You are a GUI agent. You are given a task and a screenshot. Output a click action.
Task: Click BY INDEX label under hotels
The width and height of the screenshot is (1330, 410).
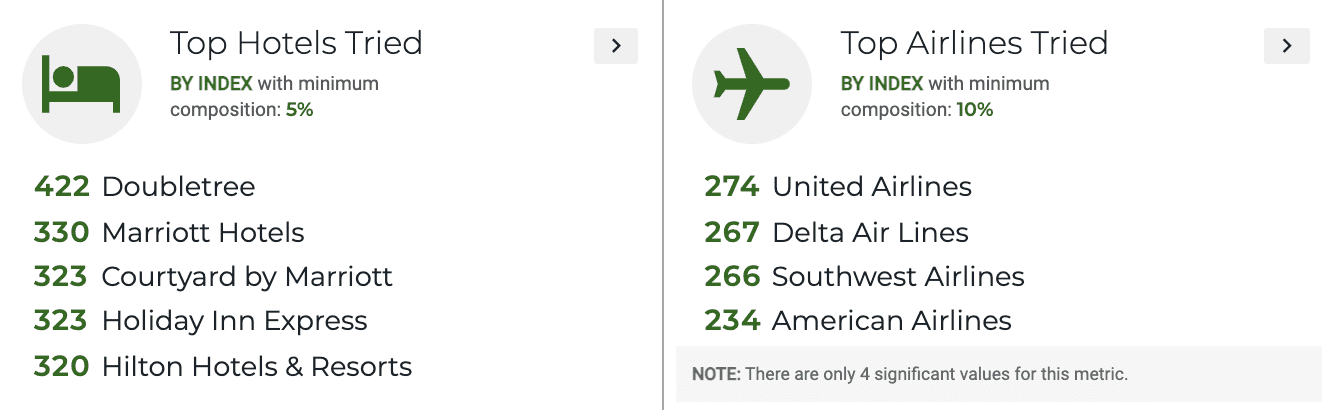click(211, 84)
